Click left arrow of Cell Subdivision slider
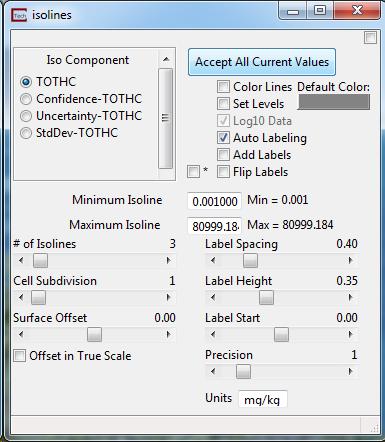Screen dimensions: 385x442 tap(21, 297)
